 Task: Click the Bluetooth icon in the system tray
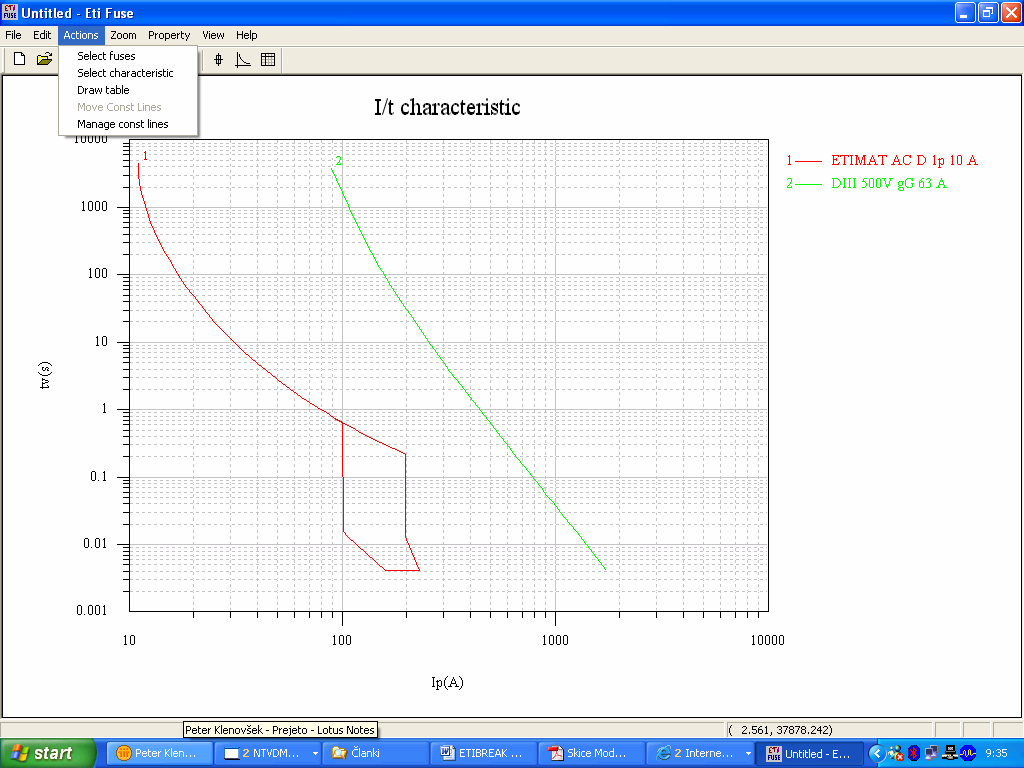[x=913, y=753]
